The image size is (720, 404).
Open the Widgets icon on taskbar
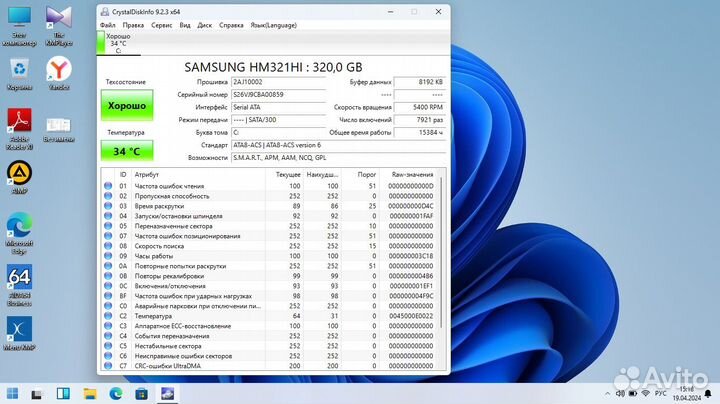[x=63, y=393]
